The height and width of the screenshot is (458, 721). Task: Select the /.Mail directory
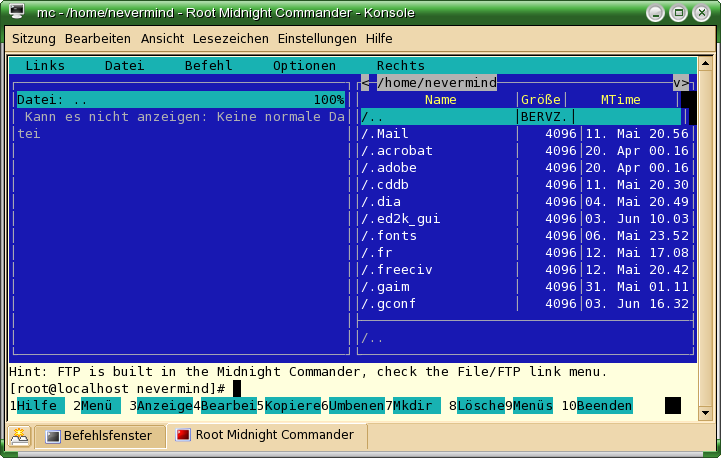pos(525,134)
